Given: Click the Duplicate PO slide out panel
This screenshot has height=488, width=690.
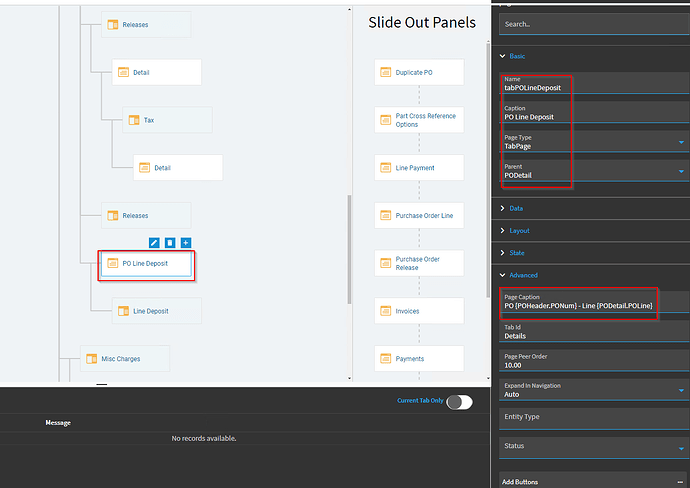Looking at the screenshot, I should click(x=419, y=72).
